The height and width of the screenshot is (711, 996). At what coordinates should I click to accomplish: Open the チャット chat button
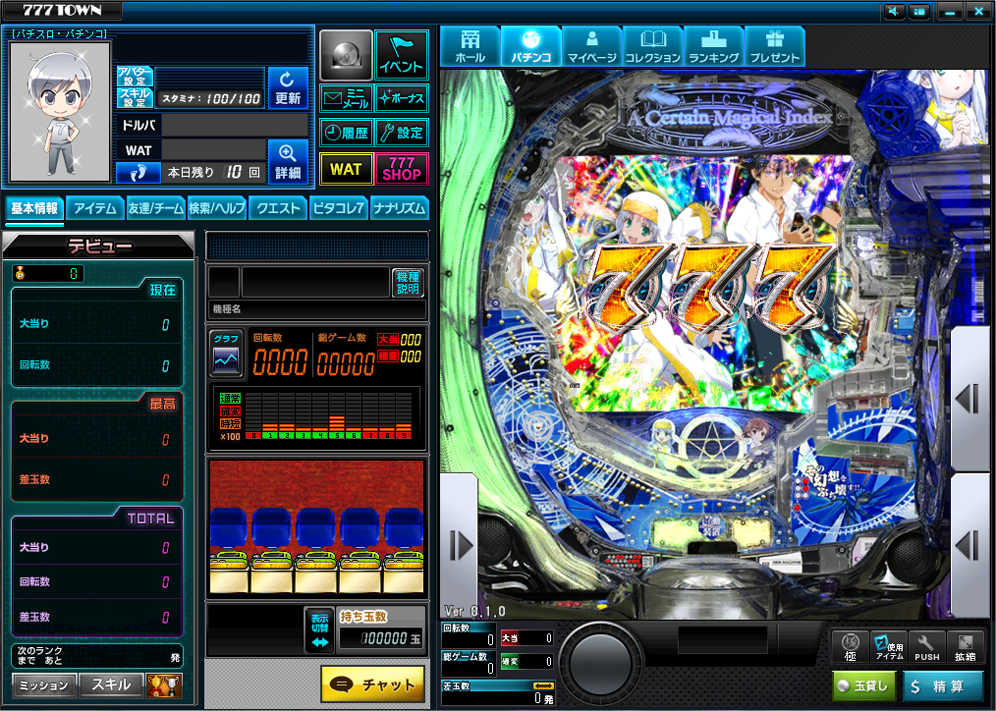tap(373, 684)
